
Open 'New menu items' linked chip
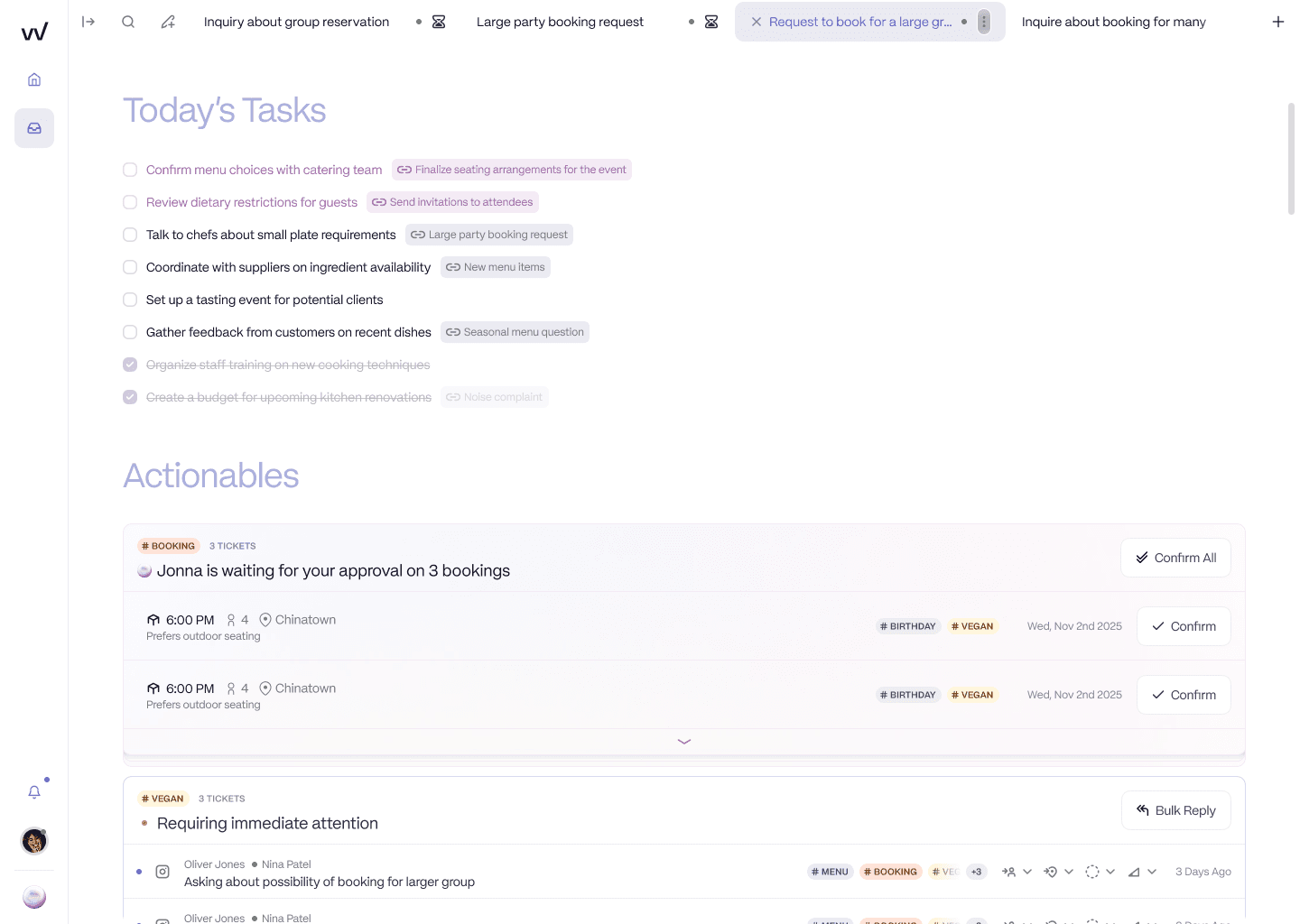click(496, 267)
